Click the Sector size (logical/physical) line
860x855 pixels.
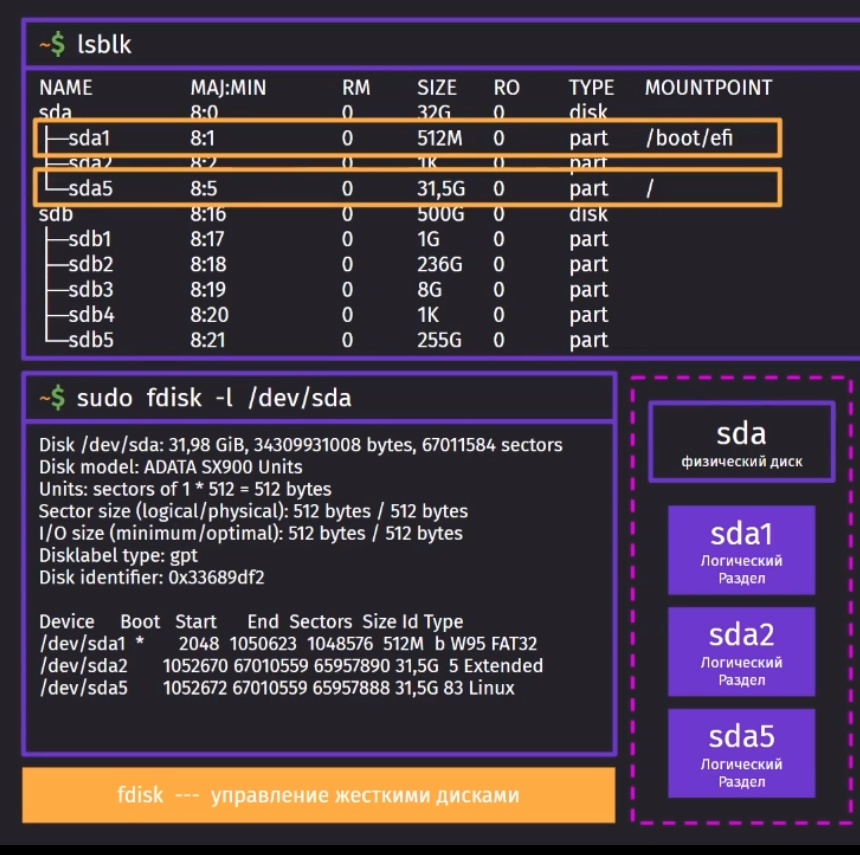pos(253,511)
